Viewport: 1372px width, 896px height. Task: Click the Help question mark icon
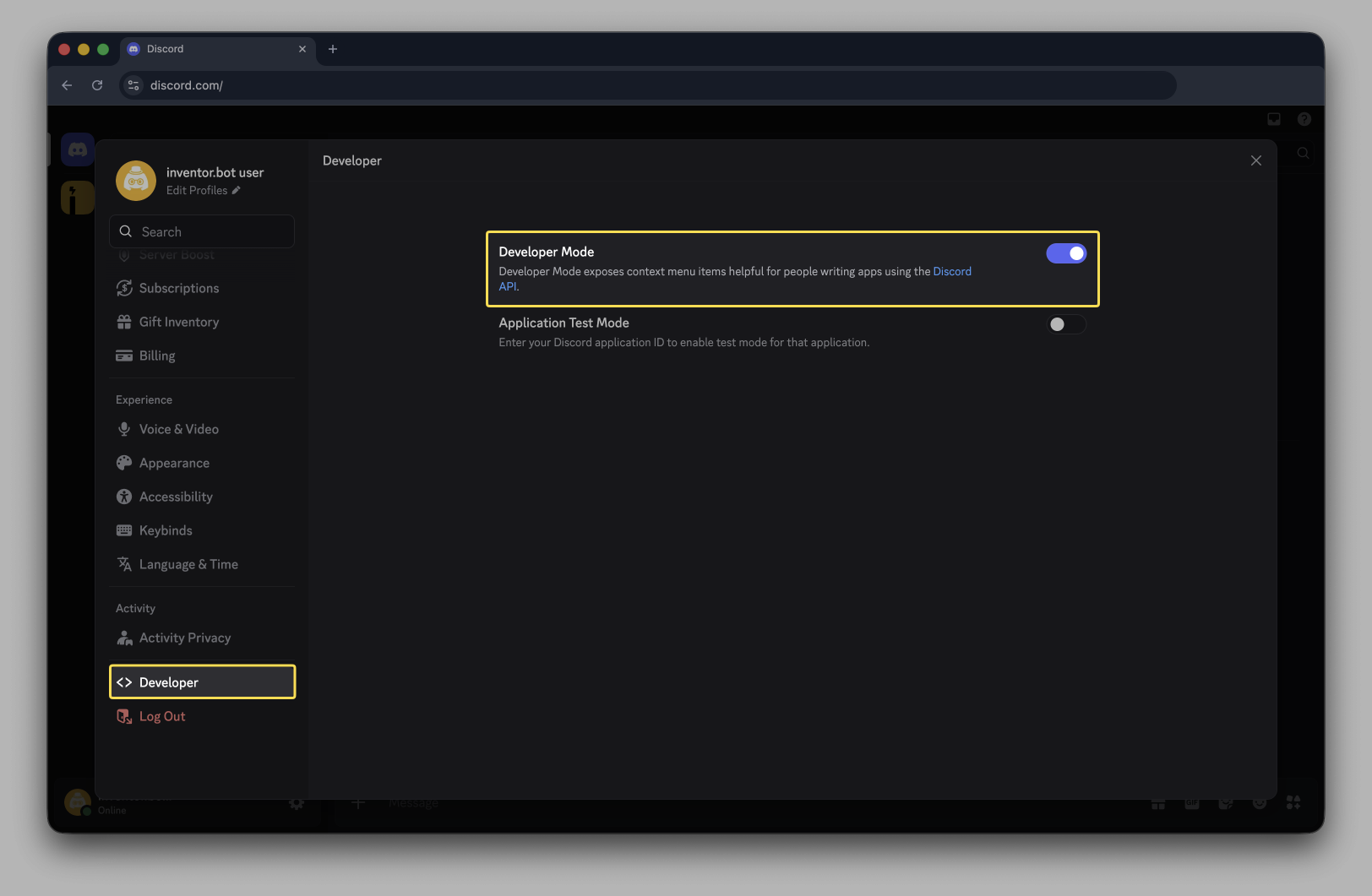1304,119
